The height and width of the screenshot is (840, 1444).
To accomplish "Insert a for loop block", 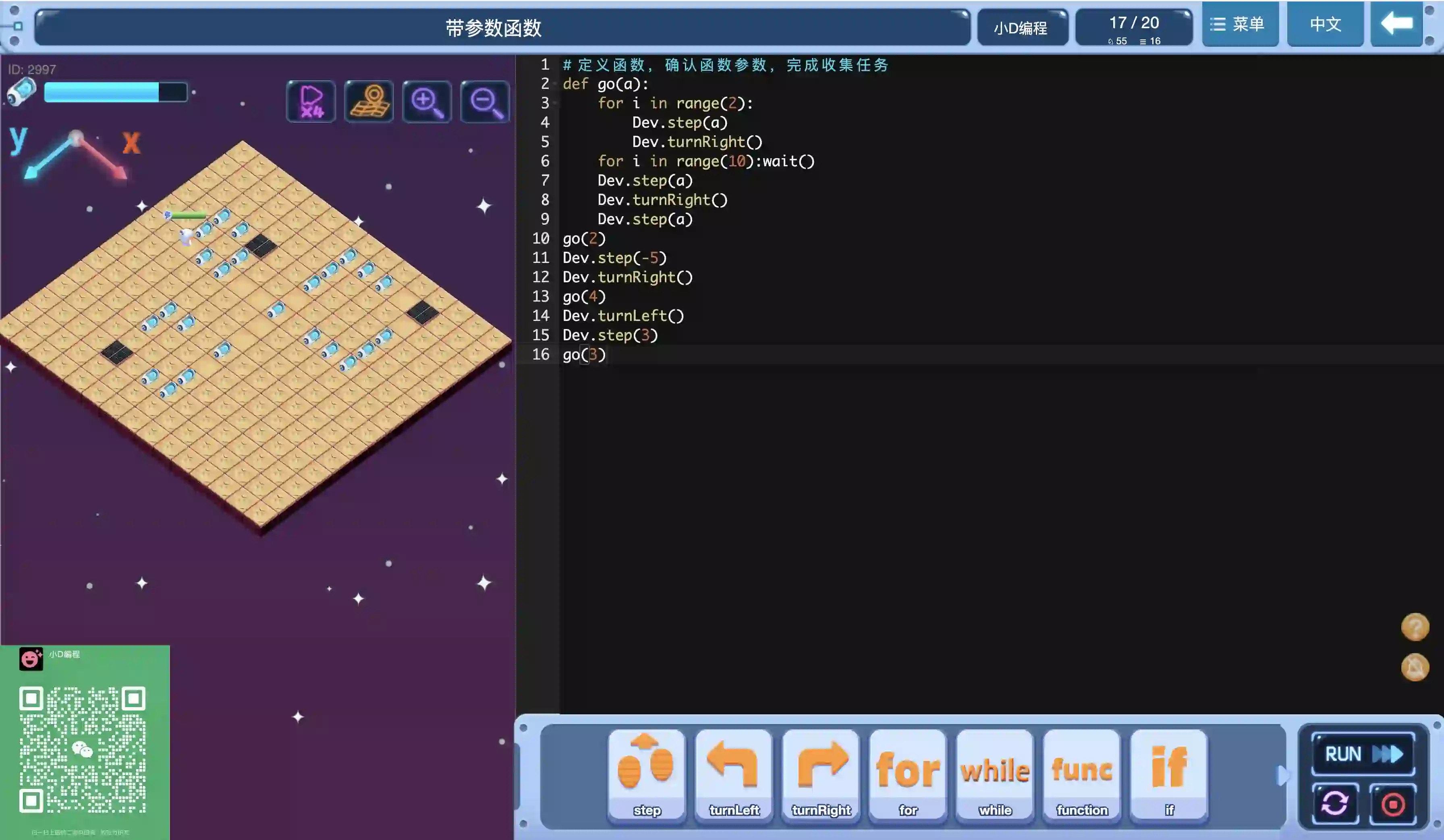I will (908, 774).
